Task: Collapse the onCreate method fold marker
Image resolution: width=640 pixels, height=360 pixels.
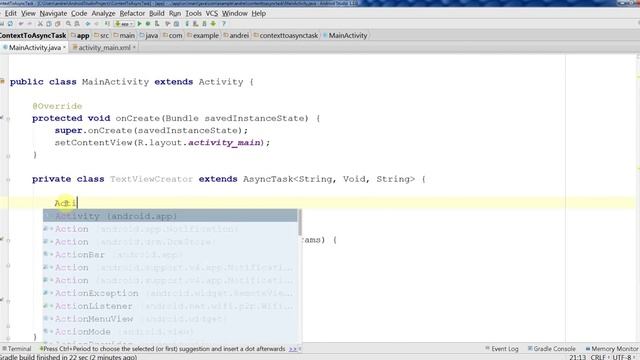Action: [8, 119]
